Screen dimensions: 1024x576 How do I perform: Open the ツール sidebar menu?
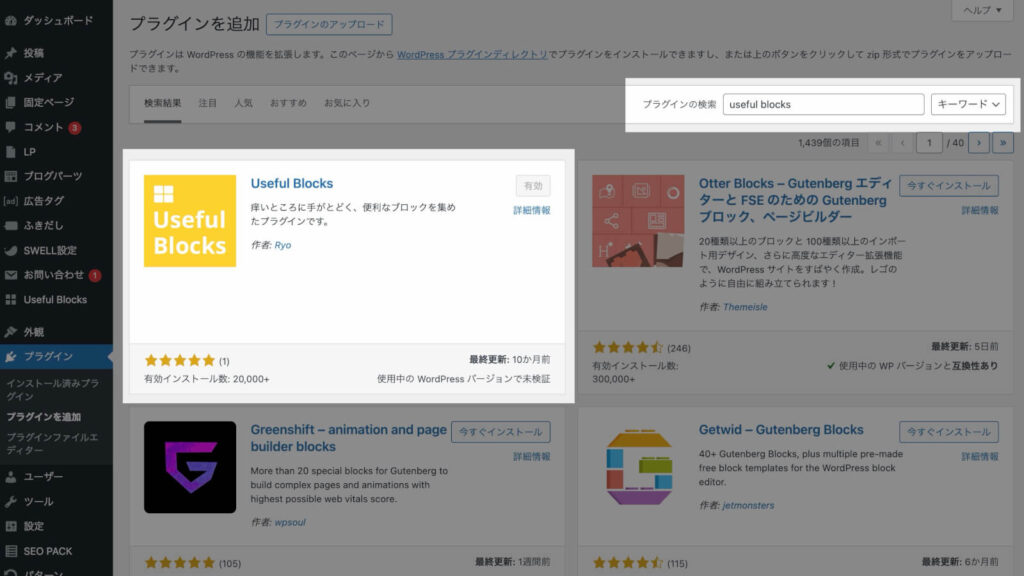coord(39,501)
